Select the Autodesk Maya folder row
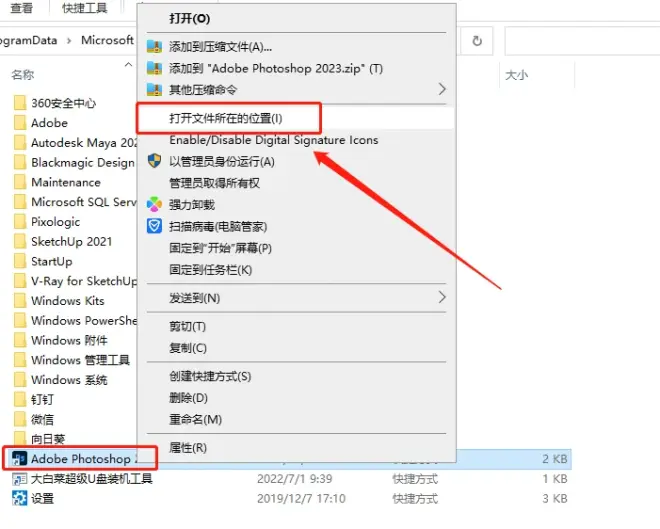 pyautogui.click(x=75, y=143)
